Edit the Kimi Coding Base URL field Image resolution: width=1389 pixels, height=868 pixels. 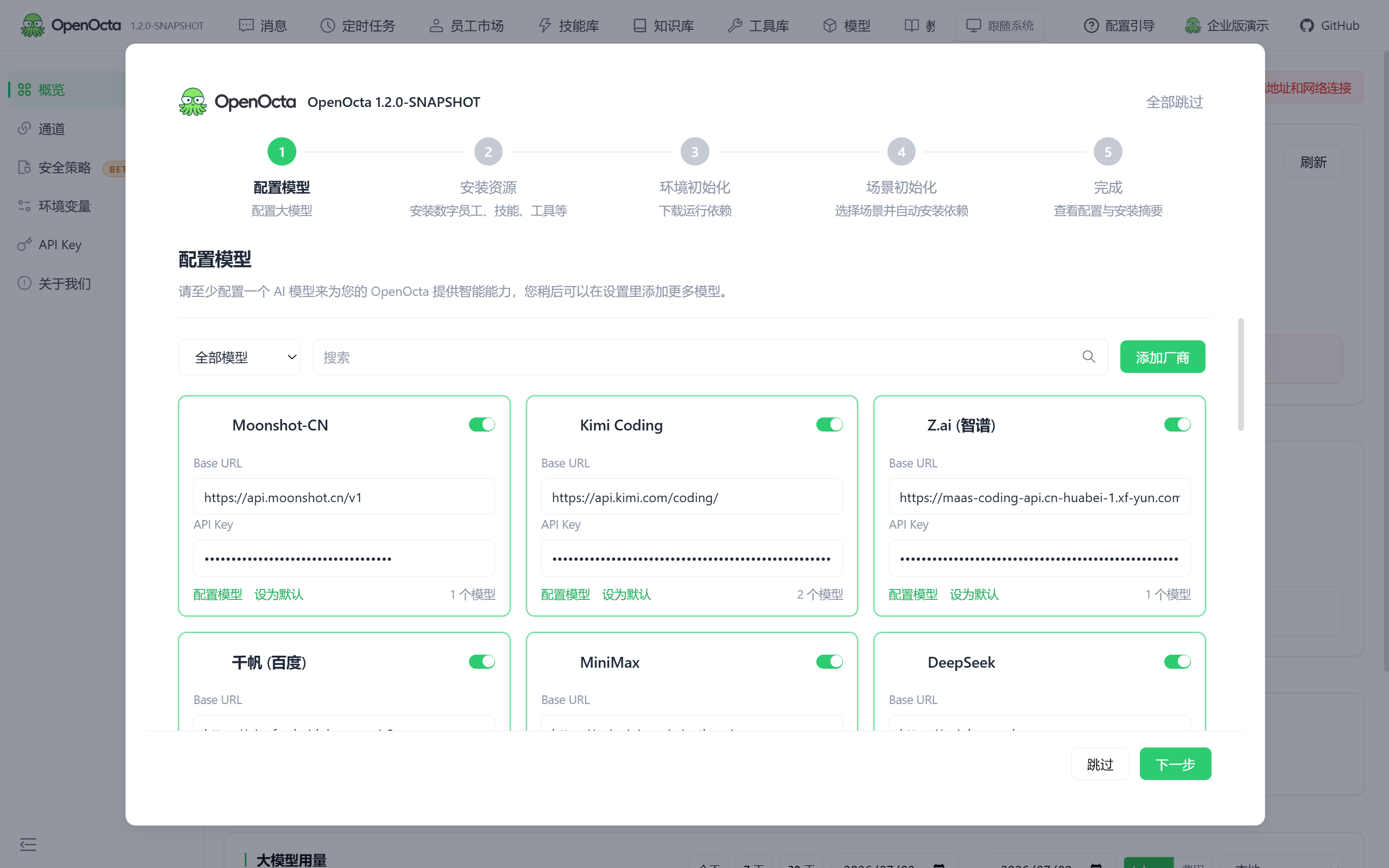(x=692, y=497)
